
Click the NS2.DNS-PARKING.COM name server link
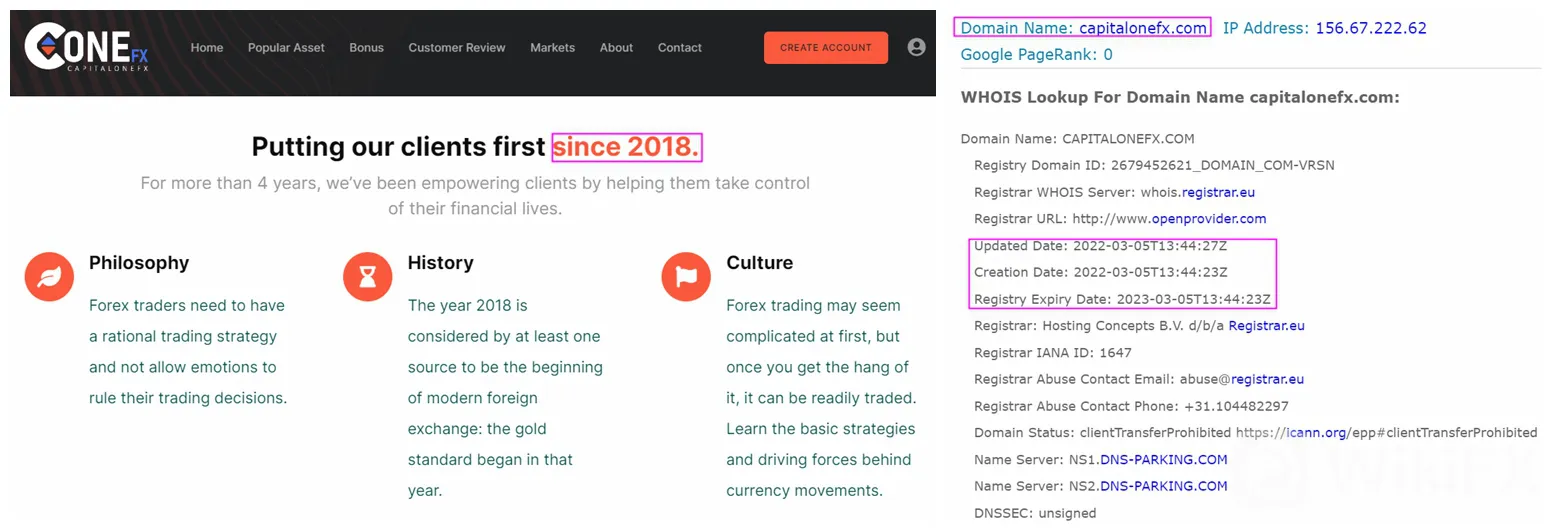pyautogui.click(x=1164, y=486)
